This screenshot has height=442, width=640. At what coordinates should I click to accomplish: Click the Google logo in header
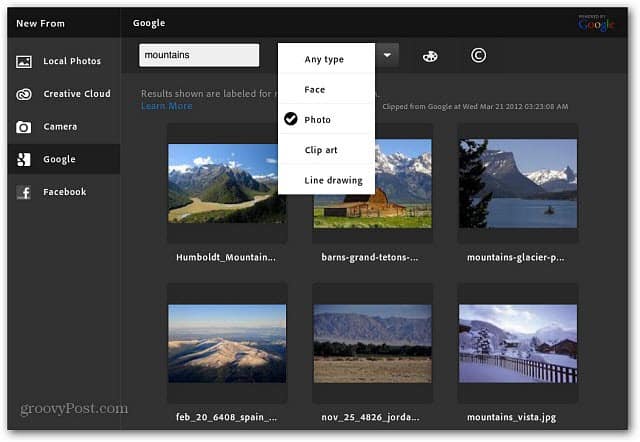(596, 23)
